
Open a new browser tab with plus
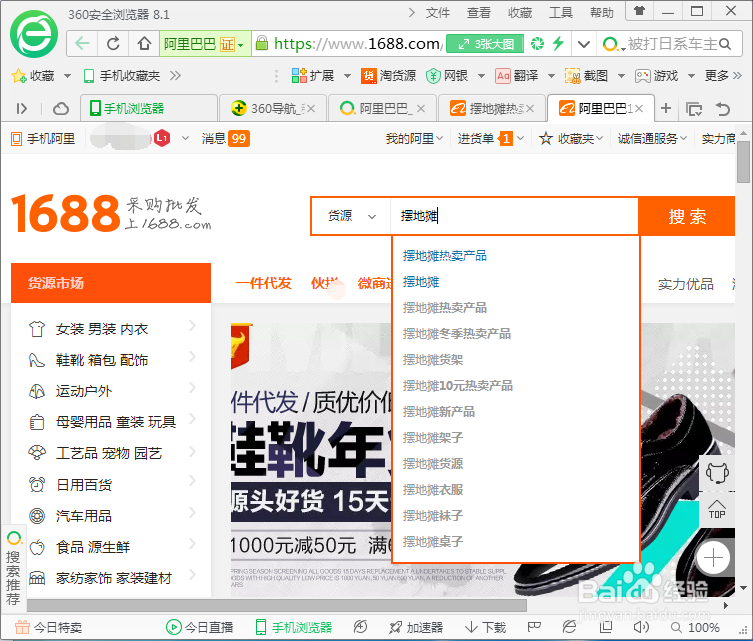point(666,109)
